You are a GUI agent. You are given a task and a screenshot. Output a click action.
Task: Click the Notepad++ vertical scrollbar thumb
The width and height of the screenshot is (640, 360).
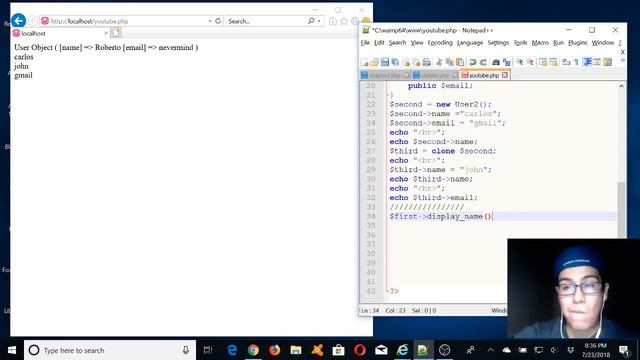coord(621,209)
